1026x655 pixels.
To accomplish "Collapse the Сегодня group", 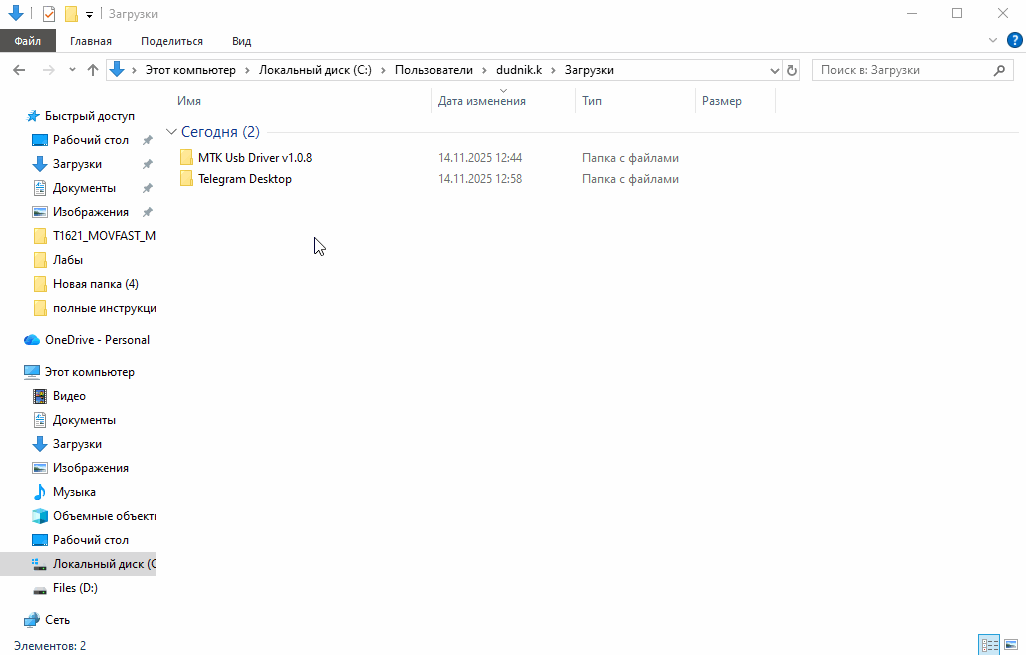I will click(171, 132).
